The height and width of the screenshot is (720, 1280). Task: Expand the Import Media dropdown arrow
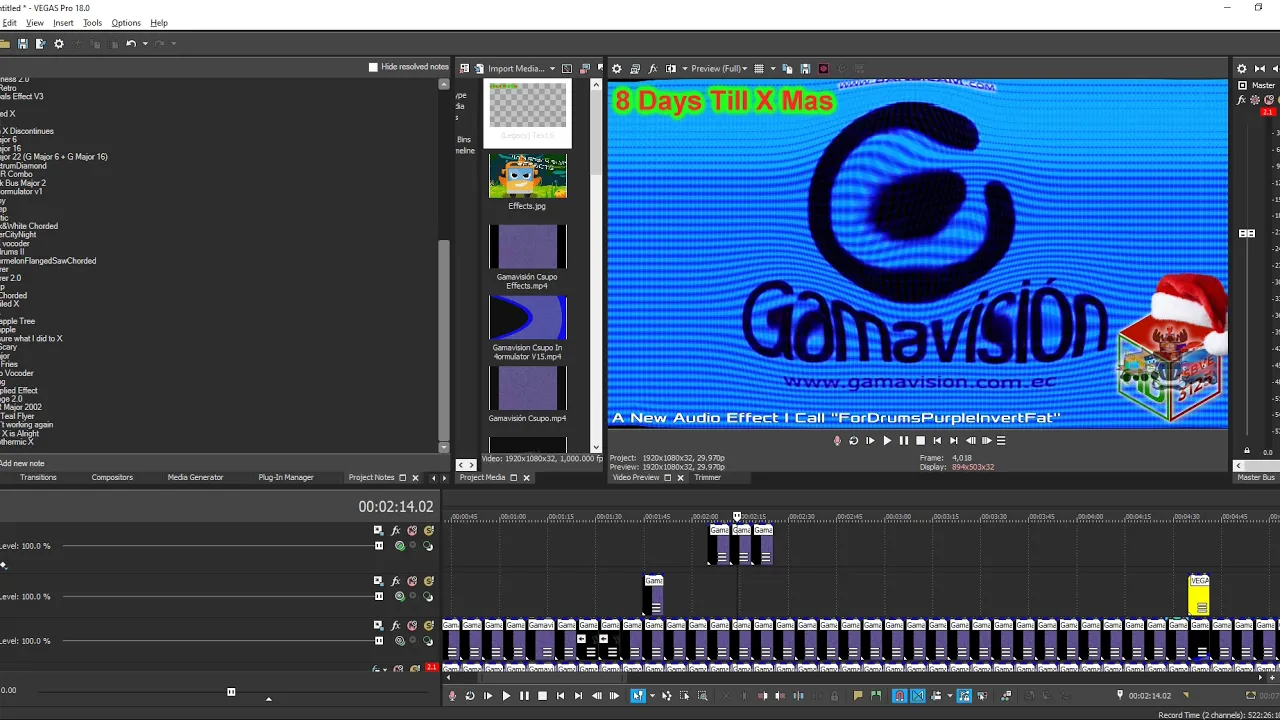[552, 68]
